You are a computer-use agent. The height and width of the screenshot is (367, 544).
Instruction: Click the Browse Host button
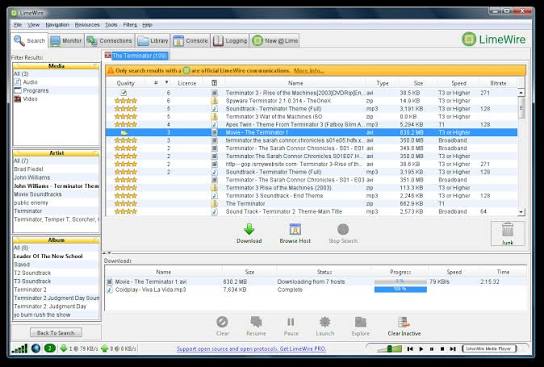[x=295, y=233]
